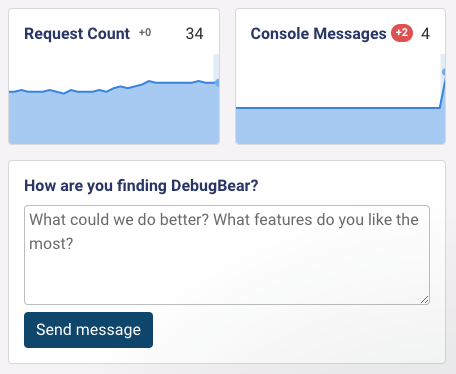Click the spike at end of Console Messages line
The height and width of the screenshot is (374, 456).
click(442, 92)
